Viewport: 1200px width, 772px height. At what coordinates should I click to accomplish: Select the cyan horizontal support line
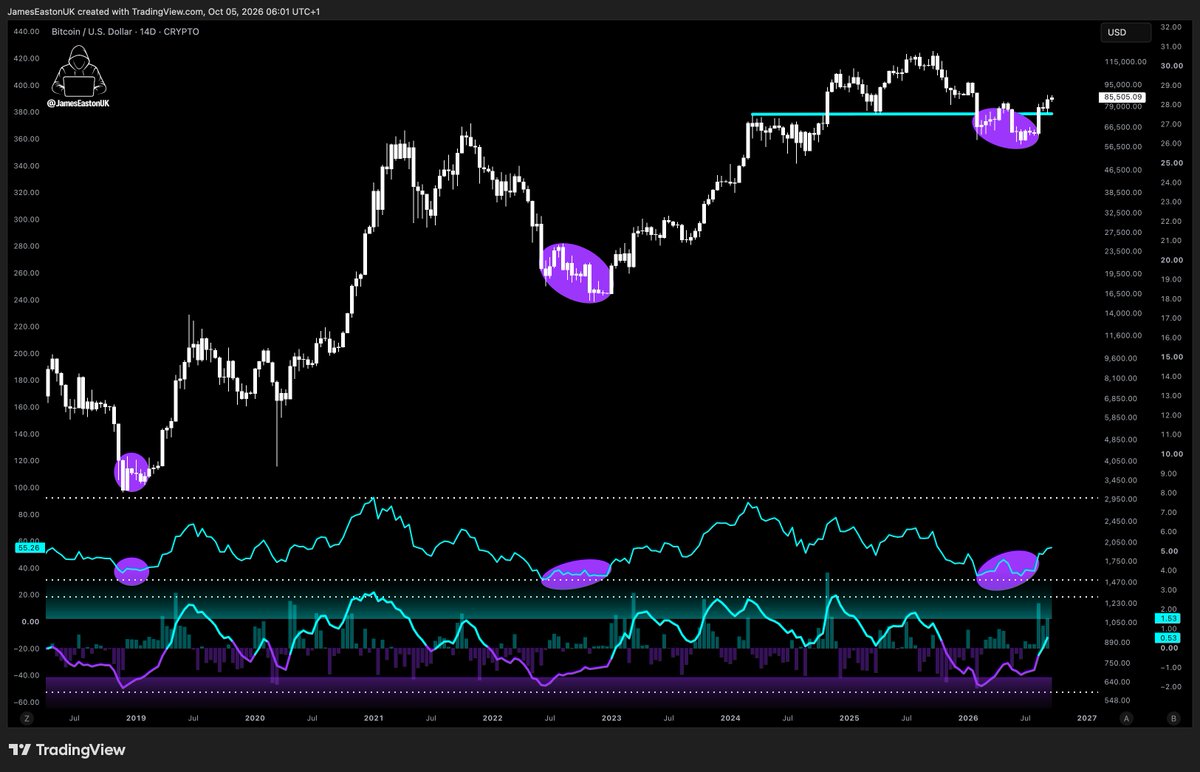coord(901,114)
